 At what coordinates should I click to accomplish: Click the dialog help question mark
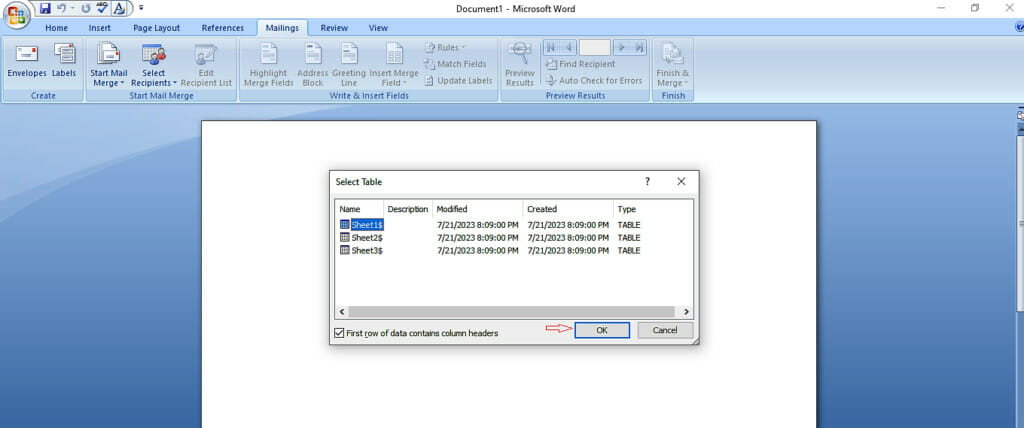pyautogui.click(x=647, y=182)
